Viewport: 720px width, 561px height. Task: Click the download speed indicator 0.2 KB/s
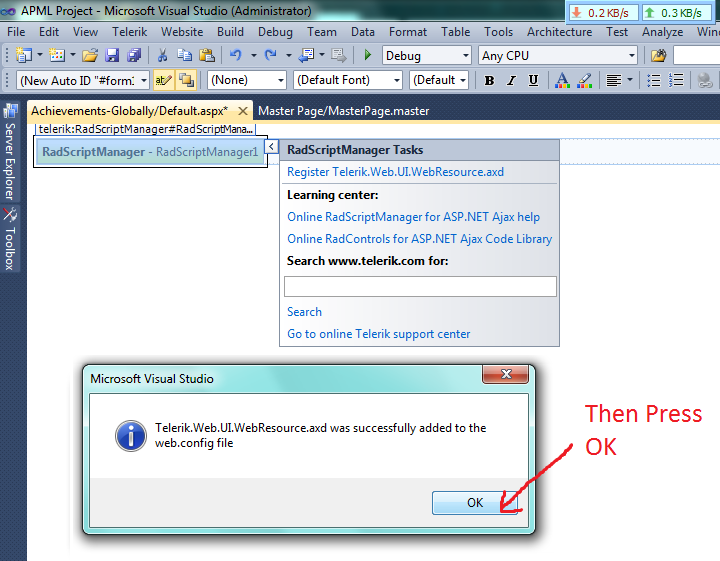(x=603, y=13)
